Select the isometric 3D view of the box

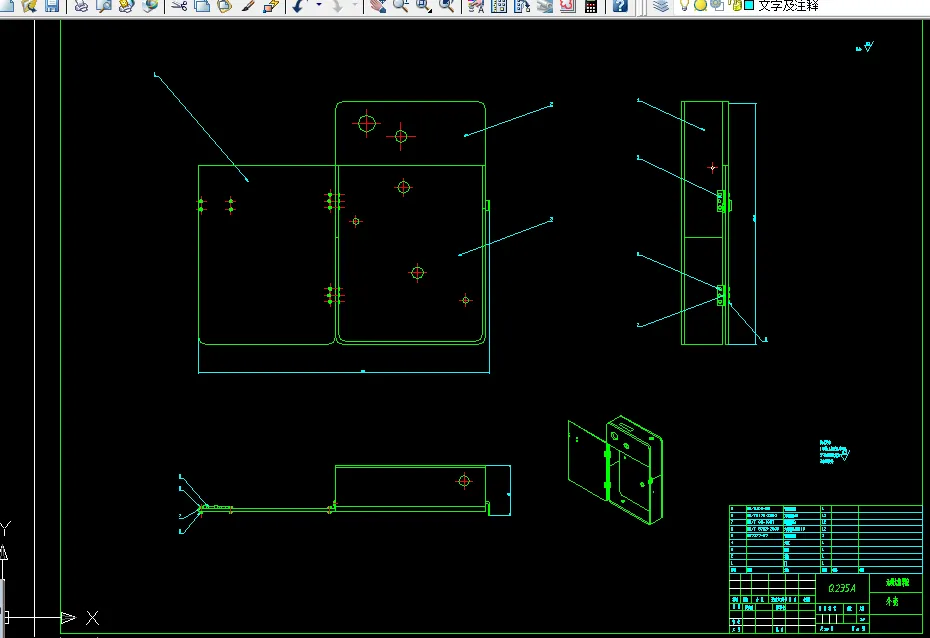click(616, 470)
